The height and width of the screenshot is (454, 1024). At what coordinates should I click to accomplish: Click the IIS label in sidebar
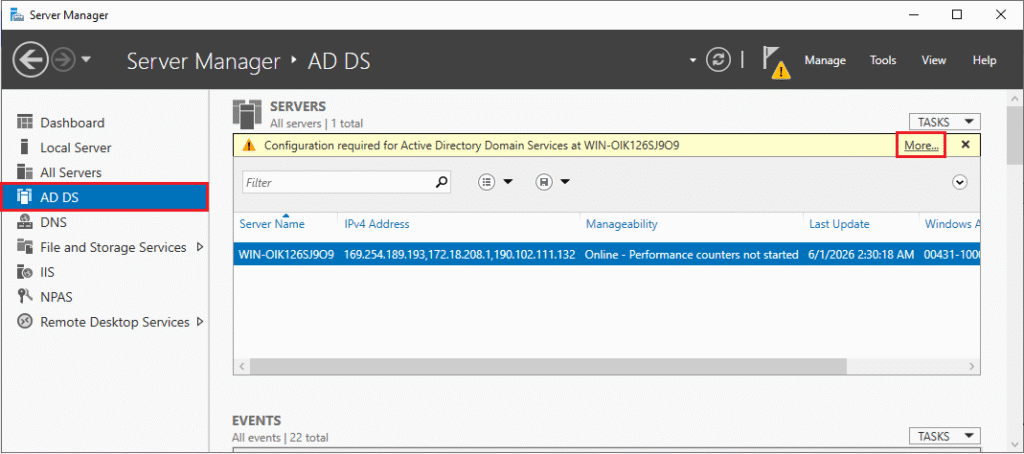[47, 272]
